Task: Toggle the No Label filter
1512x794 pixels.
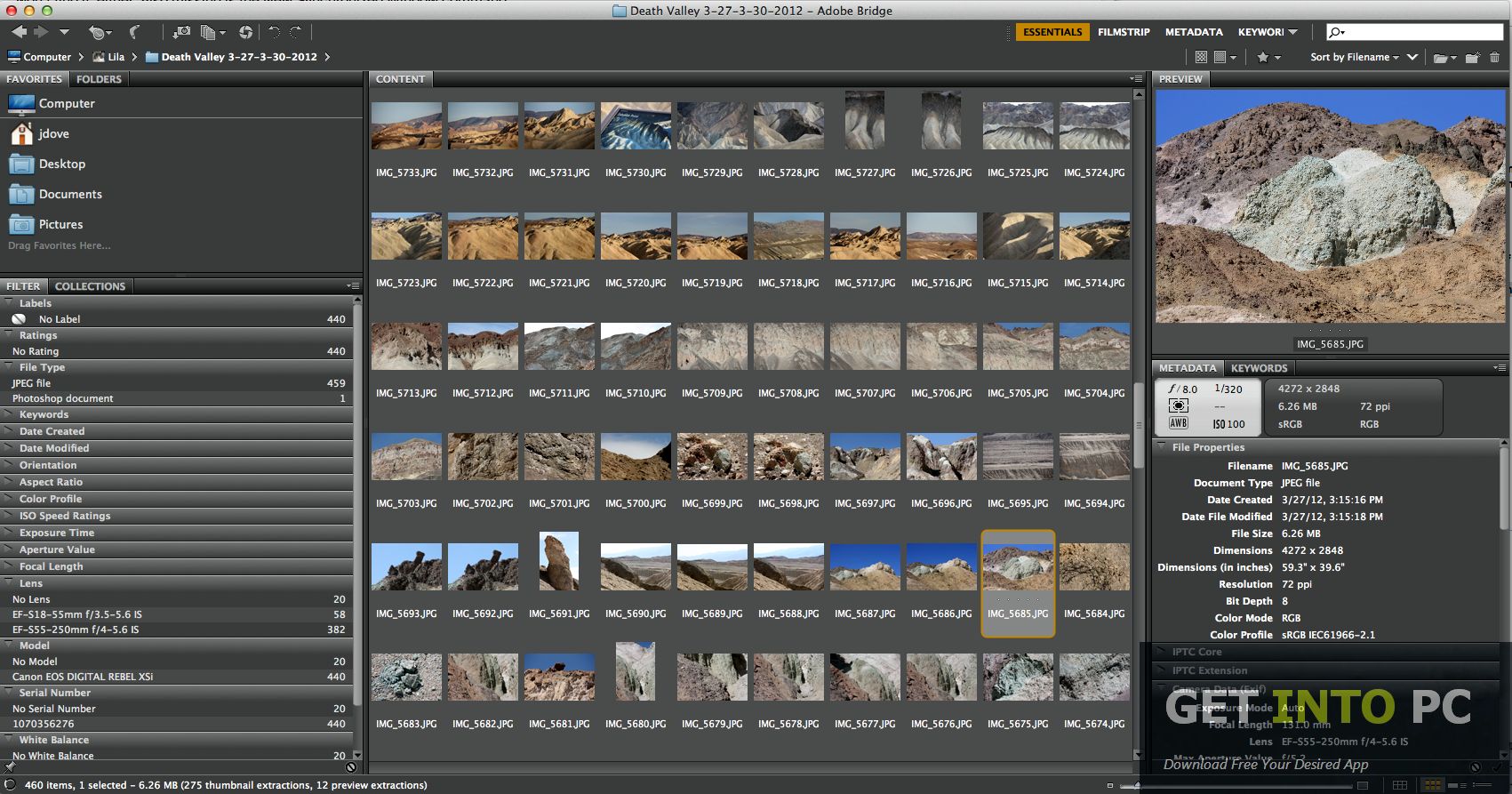Action: tap(178, 319)
